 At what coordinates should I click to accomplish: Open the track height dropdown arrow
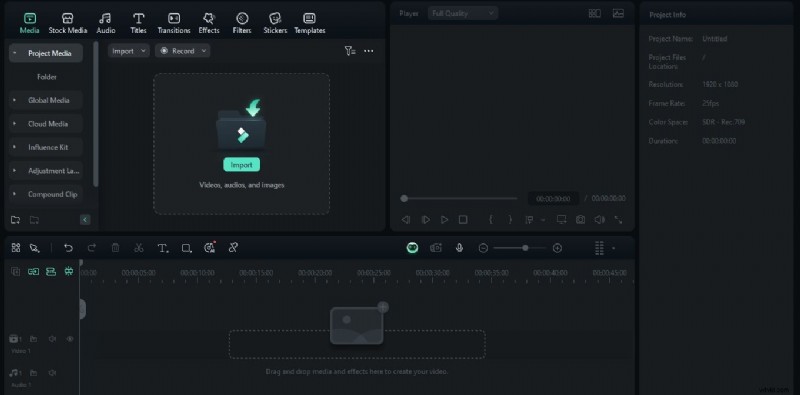point(613,248)
